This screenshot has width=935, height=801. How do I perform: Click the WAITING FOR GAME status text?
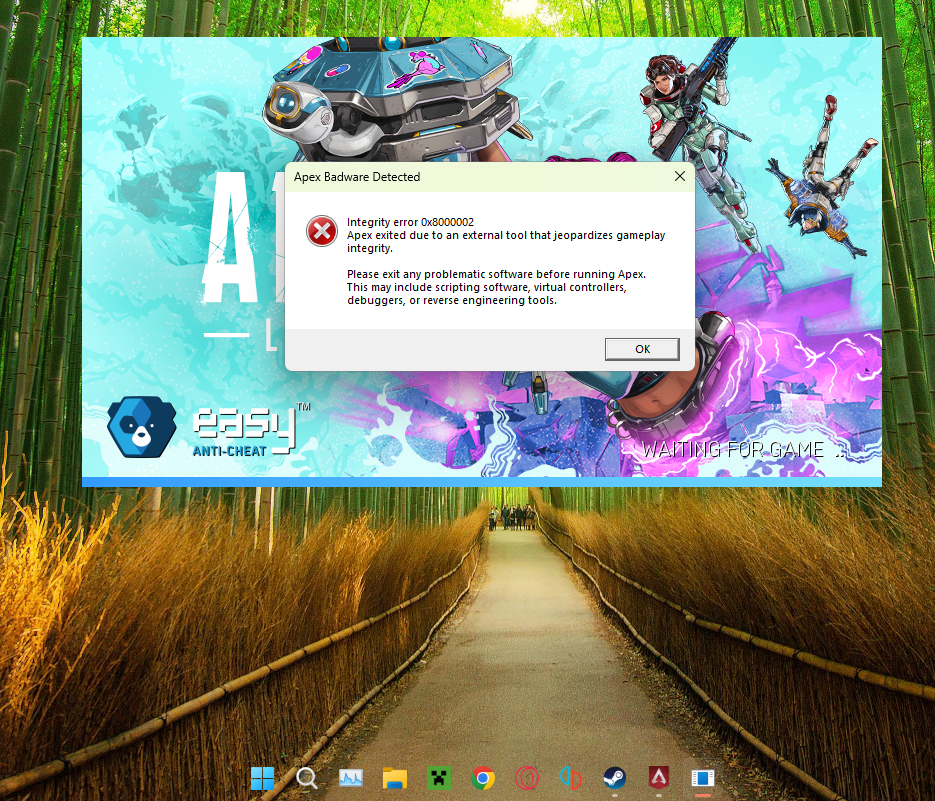click(x=732, y=450)
